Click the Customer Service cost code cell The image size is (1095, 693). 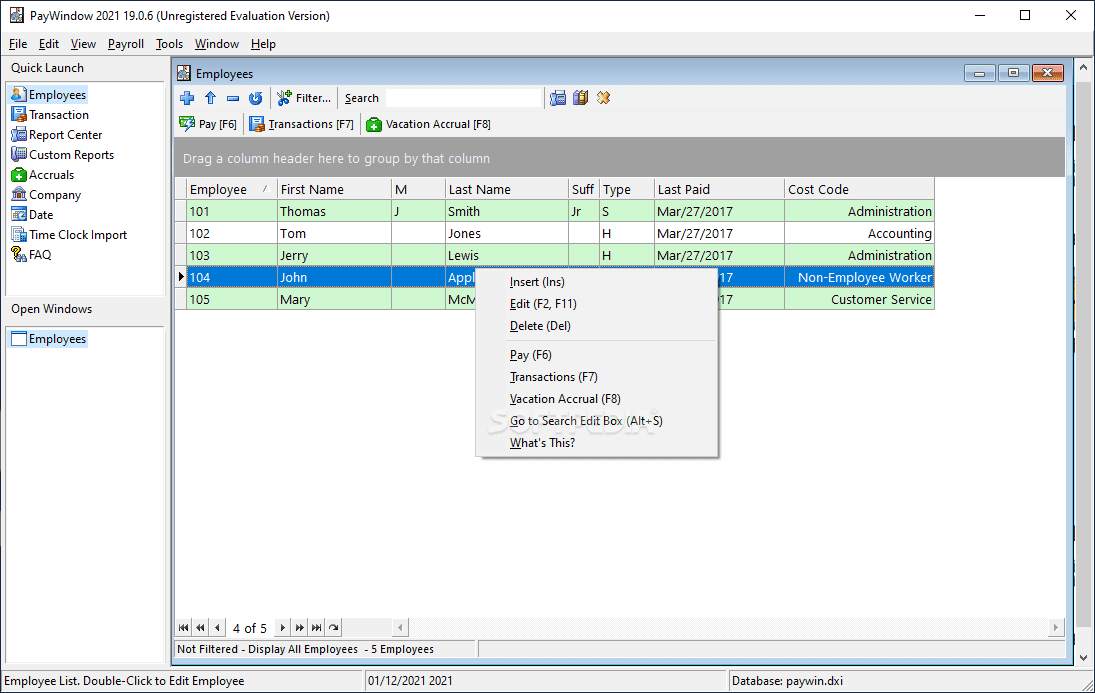point(860,300)
